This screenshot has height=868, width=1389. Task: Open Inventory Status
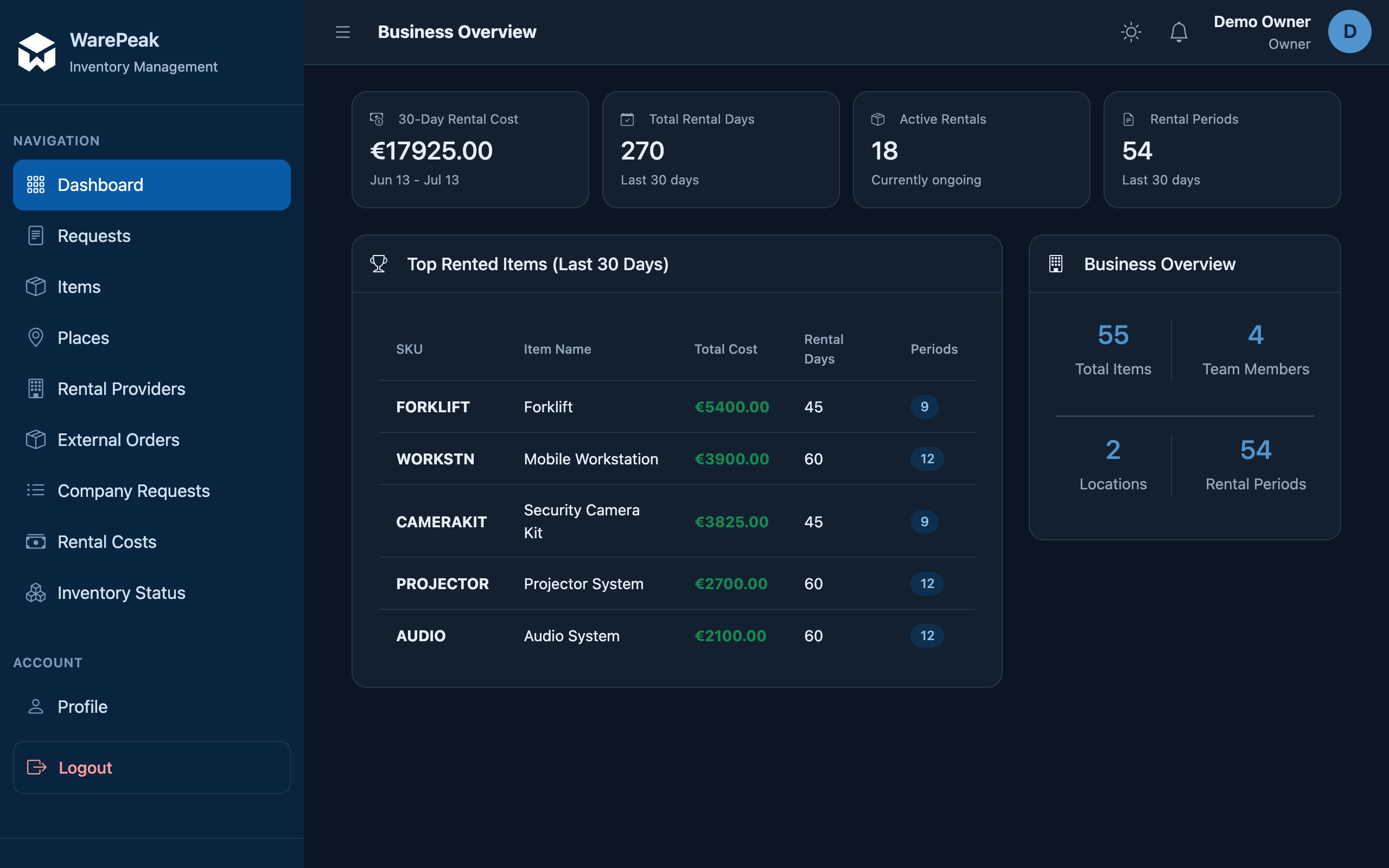(x=151, y=592)
